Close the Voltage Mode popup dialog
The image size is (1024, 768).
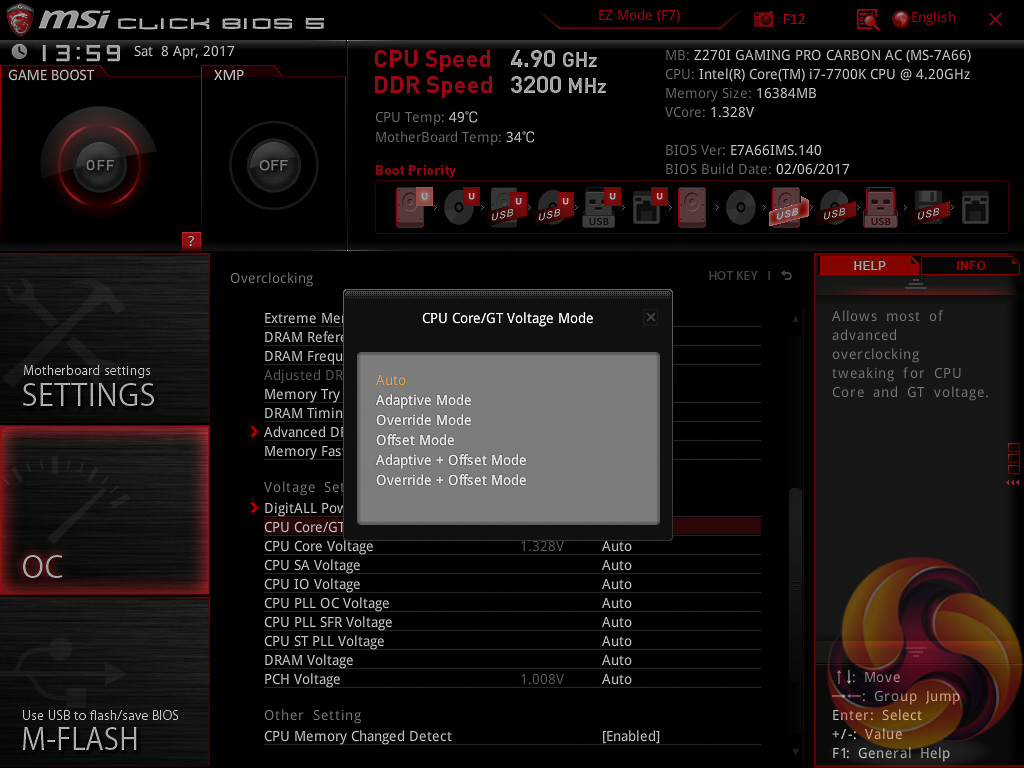tap(650, 317)
